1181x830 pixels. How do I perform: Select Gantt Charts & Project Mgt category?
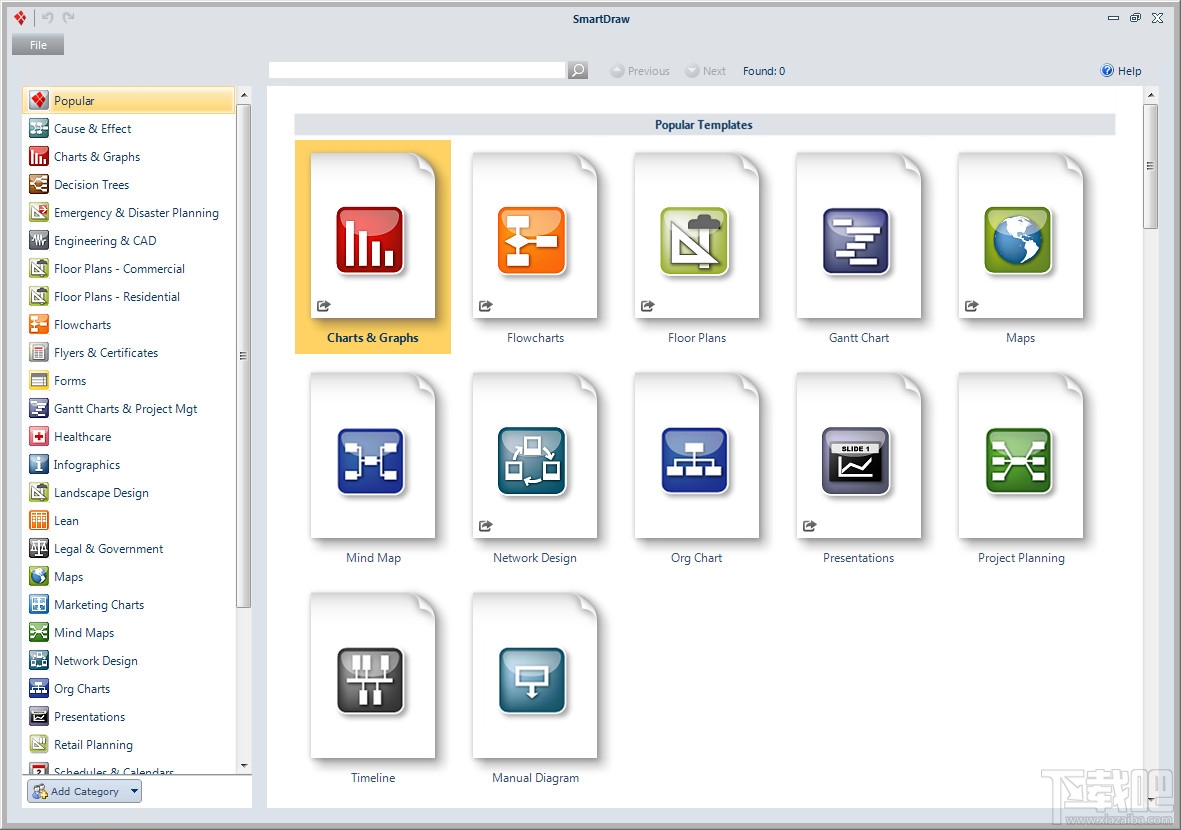tap(129, 408)
